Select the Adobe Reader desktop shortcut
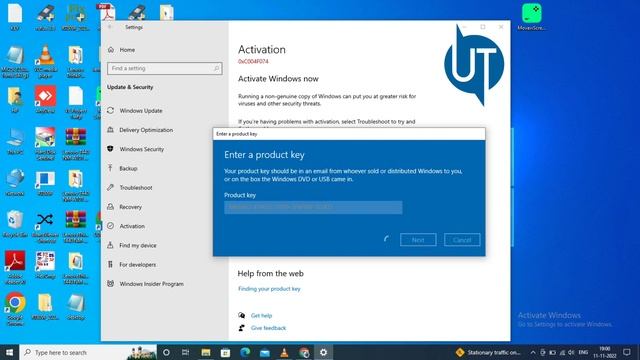 coord(15,267)
